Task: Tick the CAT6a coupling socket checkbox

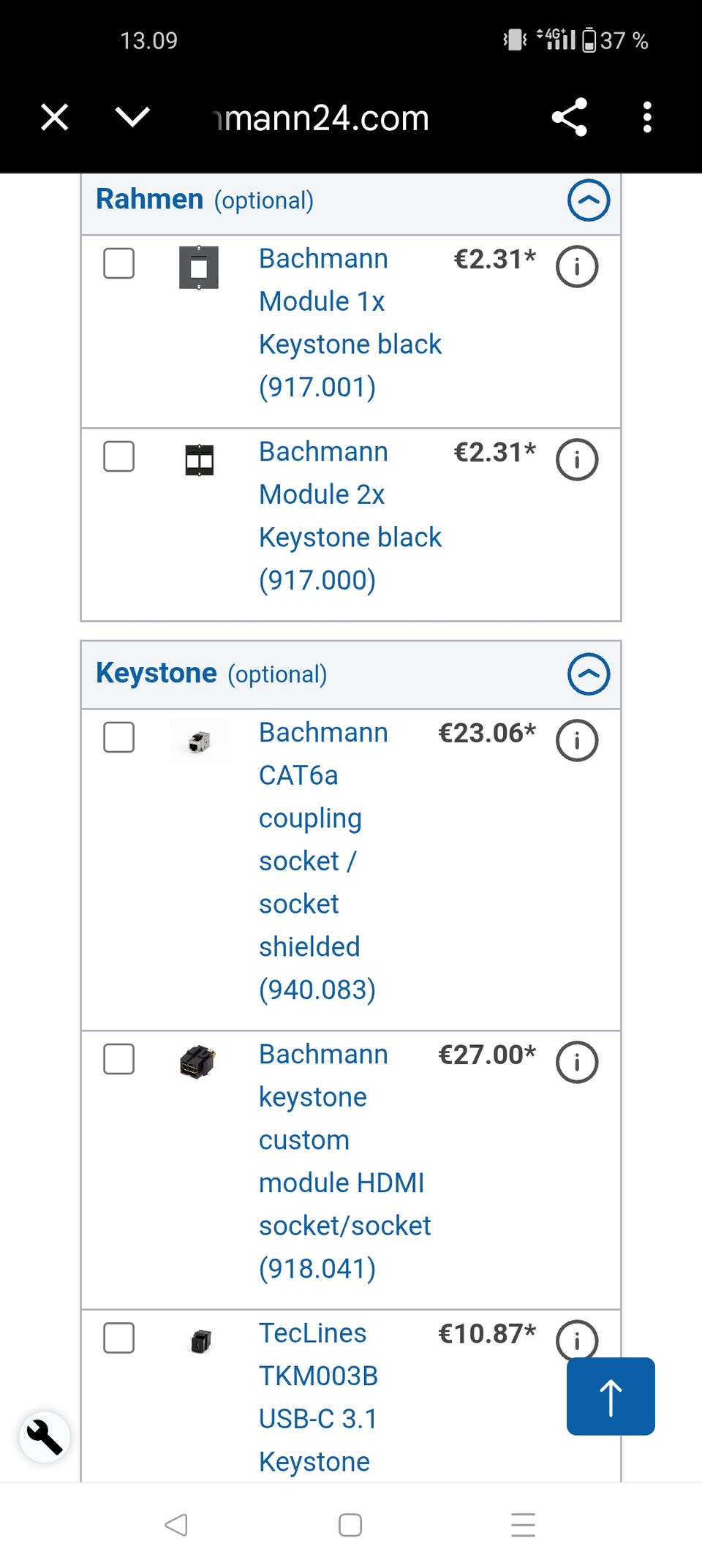Action: click(119, 737)
